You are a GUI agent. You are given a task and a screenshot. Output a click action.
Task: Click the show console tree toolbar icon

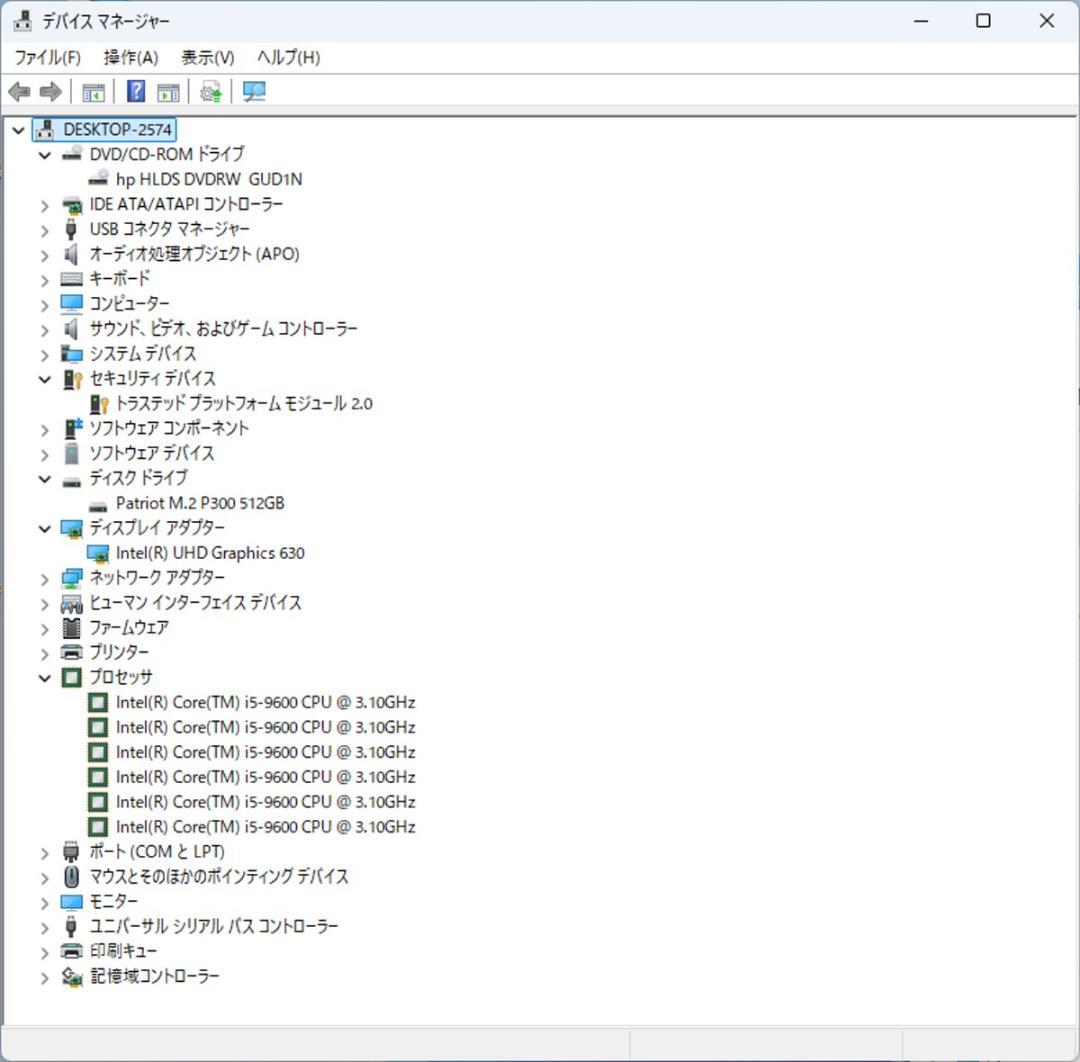[93, 91]
